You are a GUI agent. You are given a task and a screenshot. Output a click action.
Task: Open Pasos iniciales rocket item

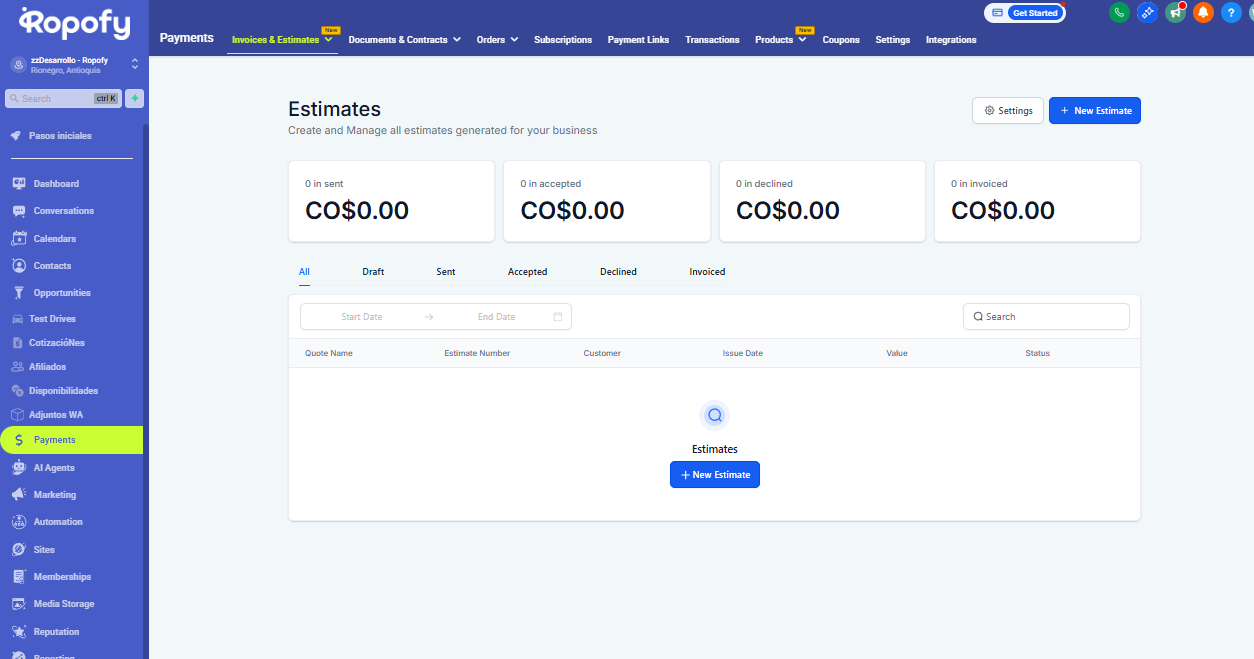coord(60,136)
